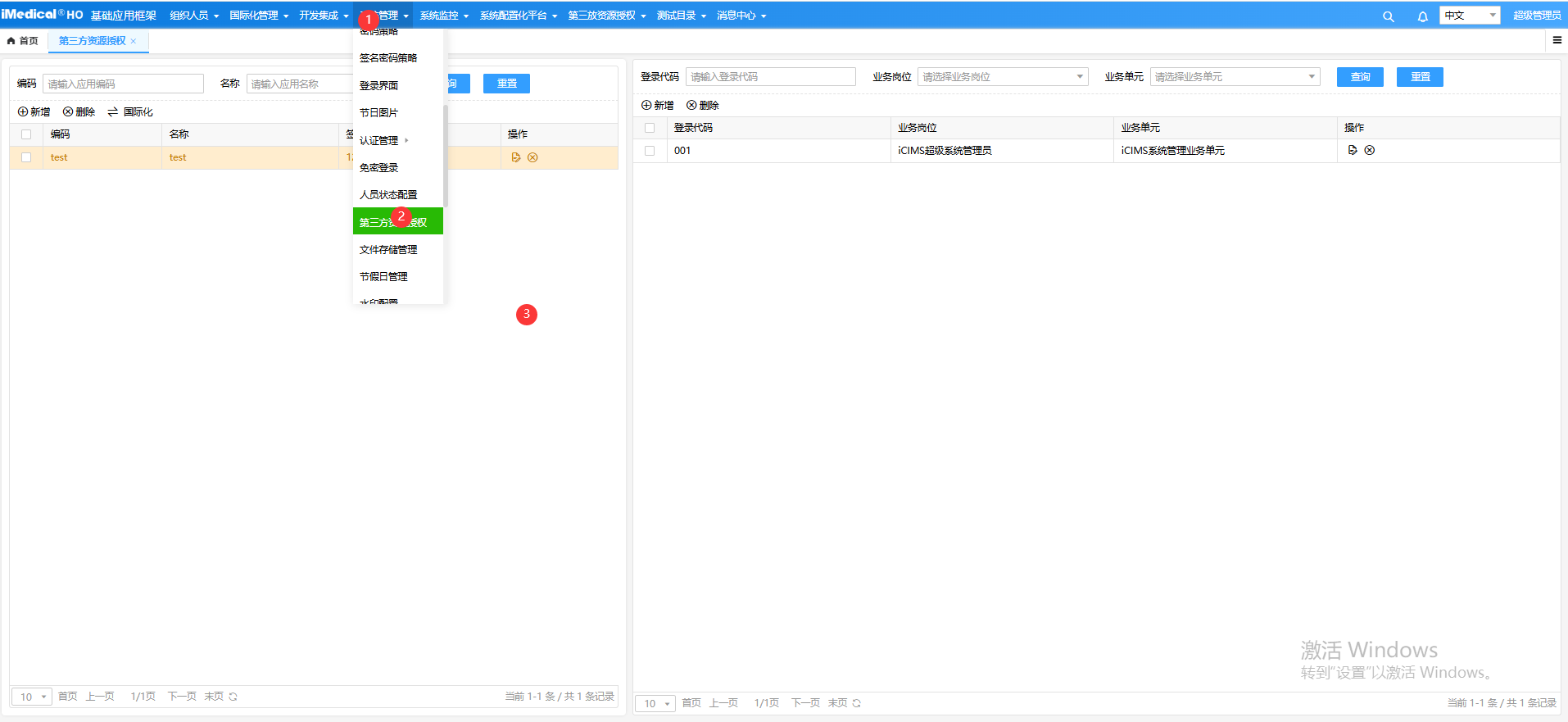Select 免密登录 from the dropdown menu
1568x722 pixels.
(x=378, y=167)
